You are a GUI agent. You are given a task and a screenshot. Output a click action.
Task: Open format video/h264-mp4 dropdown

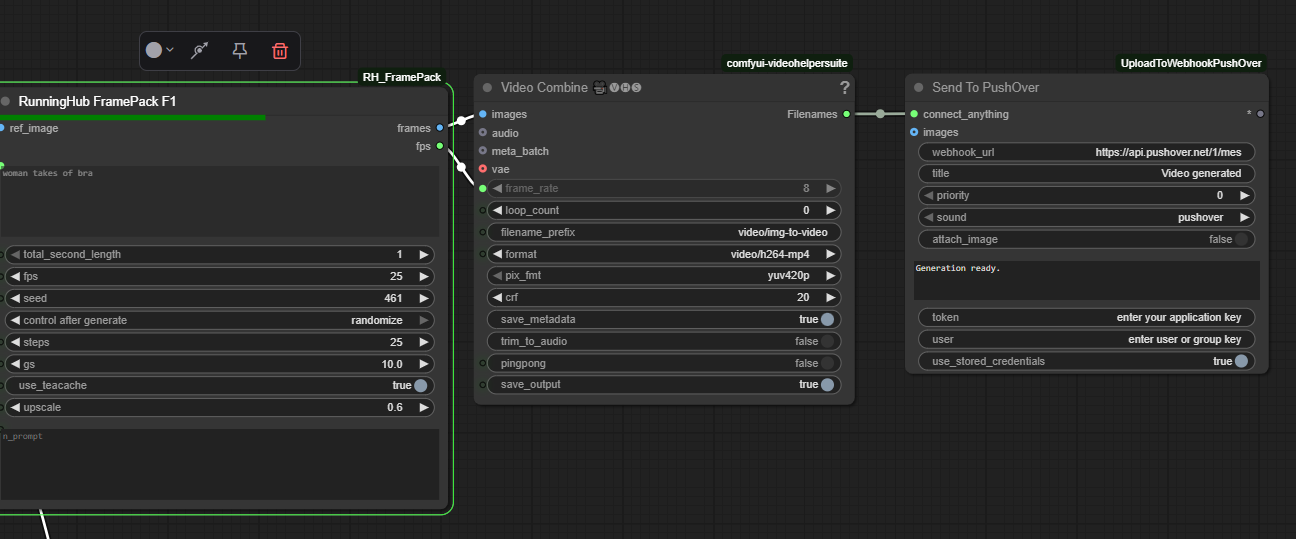point(664,254)
